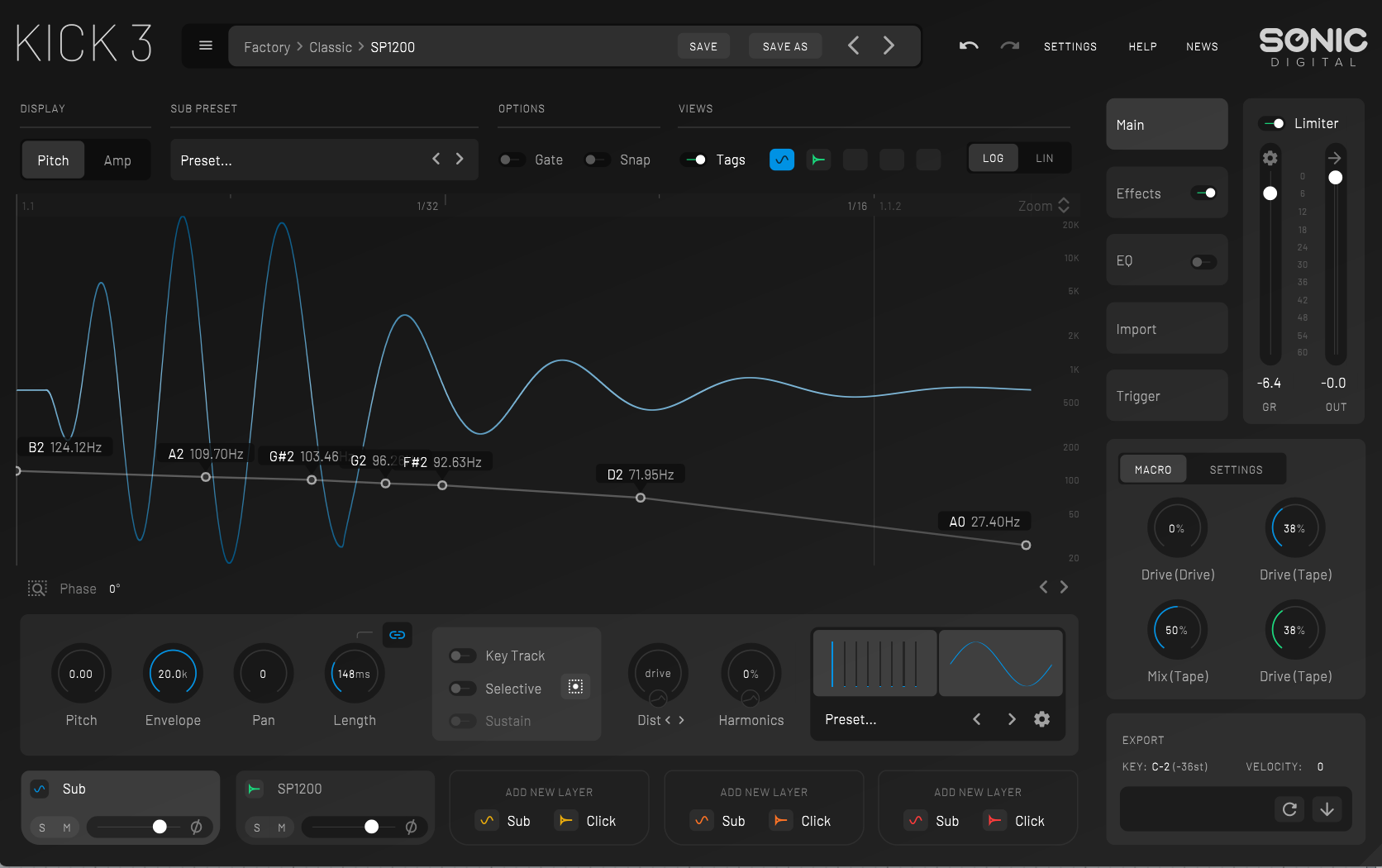Click the limiter gain reduction slider handle

click(x=1270, y=193)
